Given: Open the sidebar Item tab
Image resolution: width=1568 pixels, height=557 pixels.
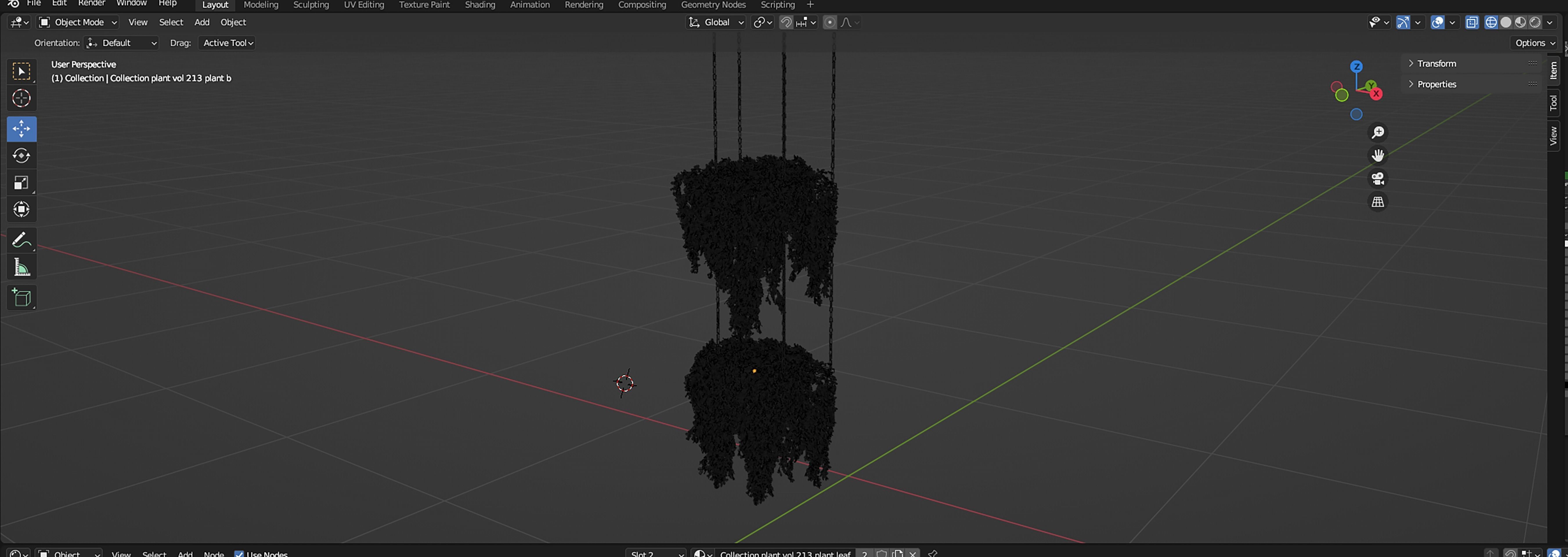Looking at the screenshot, I should [x=1553, y=70].
